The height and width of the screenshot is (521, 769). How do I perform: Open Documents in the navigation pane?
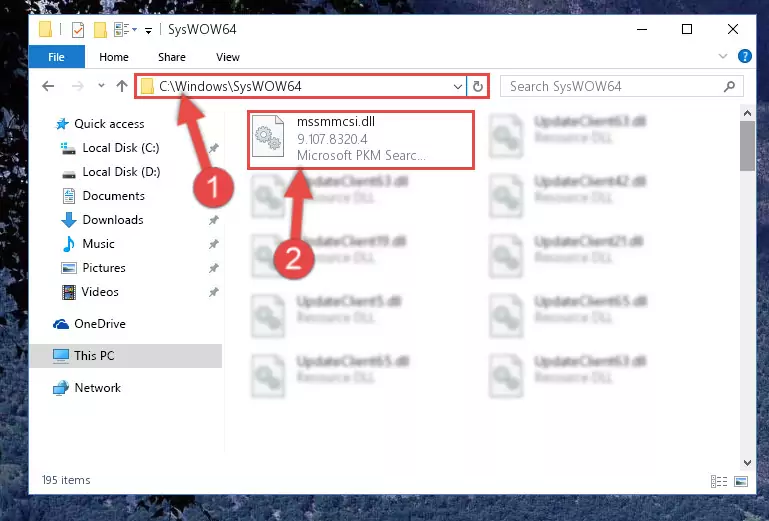[x=113, y=196]
